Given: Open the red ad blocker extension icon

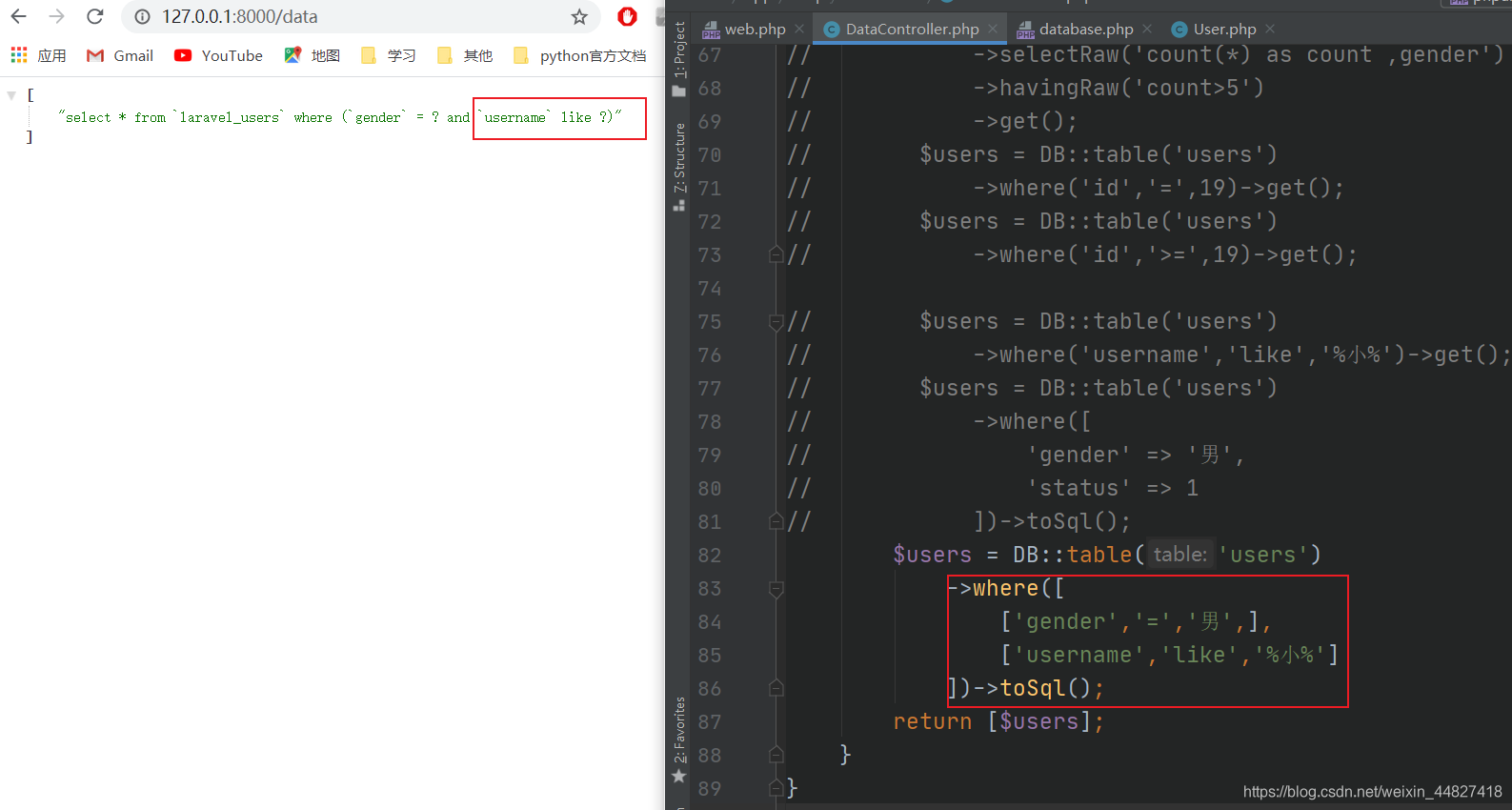Looking at the screenshot, I should tap(627, 16).
